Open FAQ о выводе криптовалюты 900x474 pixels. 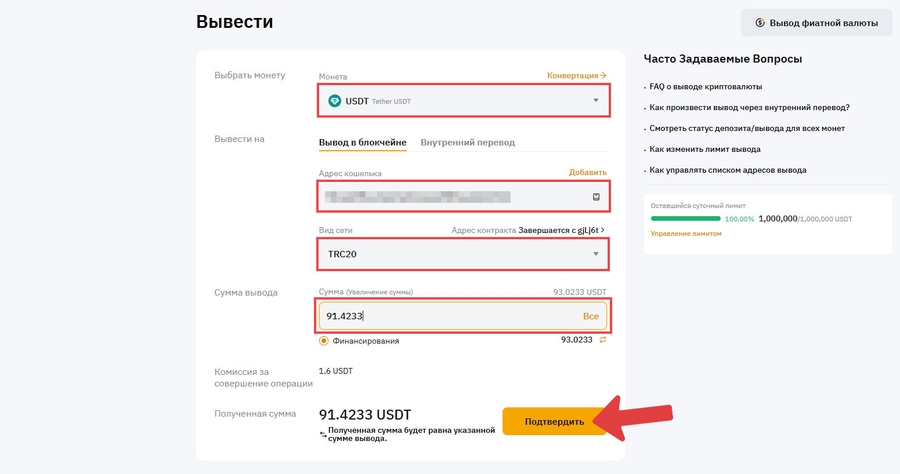[708, 87]
